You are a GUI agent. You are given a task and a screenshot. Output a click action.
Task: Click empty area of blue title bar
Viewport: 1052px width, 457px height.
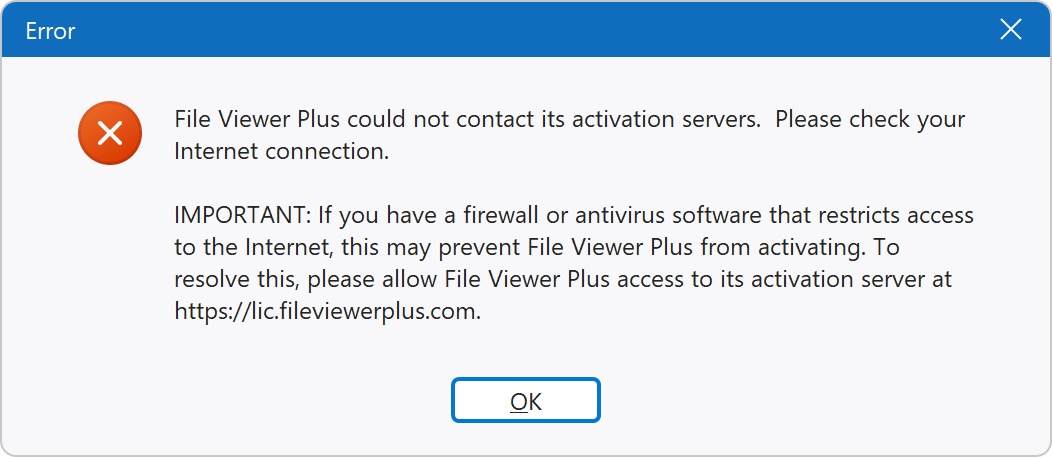523,30
